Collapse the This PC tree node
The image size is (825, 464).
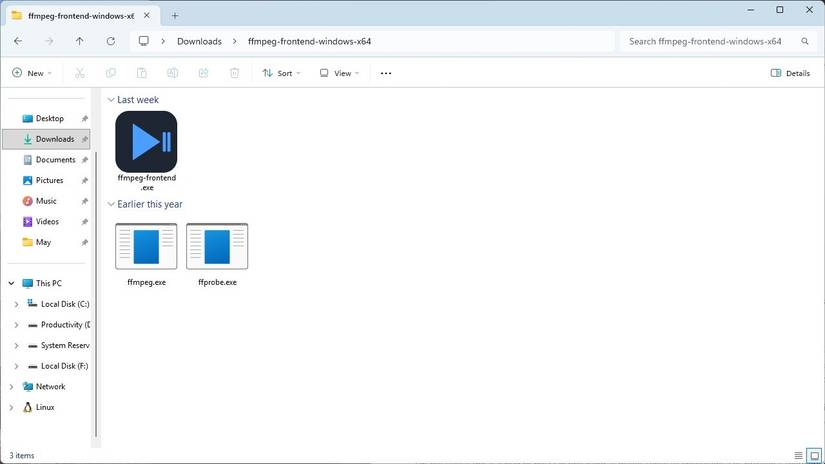point(12,283)
